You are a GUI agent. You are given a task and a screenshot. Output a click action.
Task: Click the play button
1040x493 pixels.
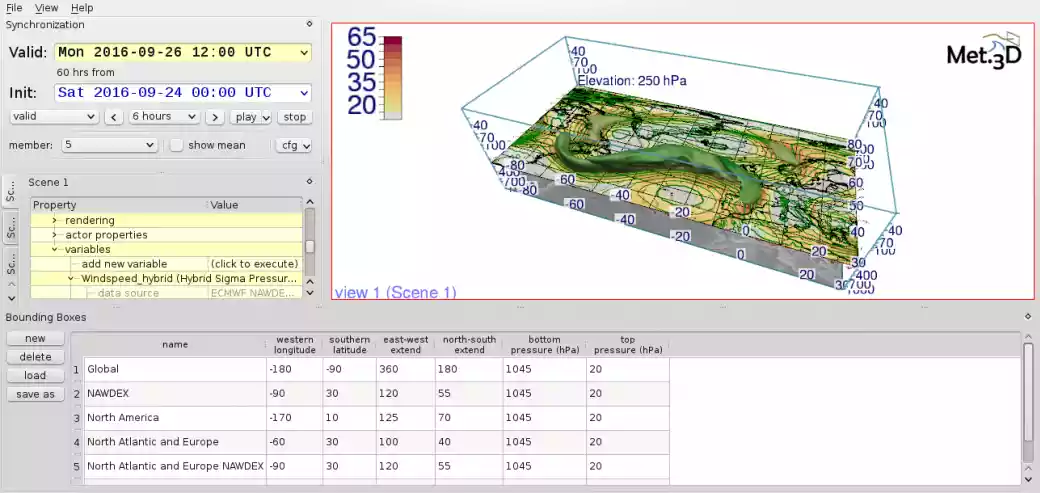coord(251,117)
